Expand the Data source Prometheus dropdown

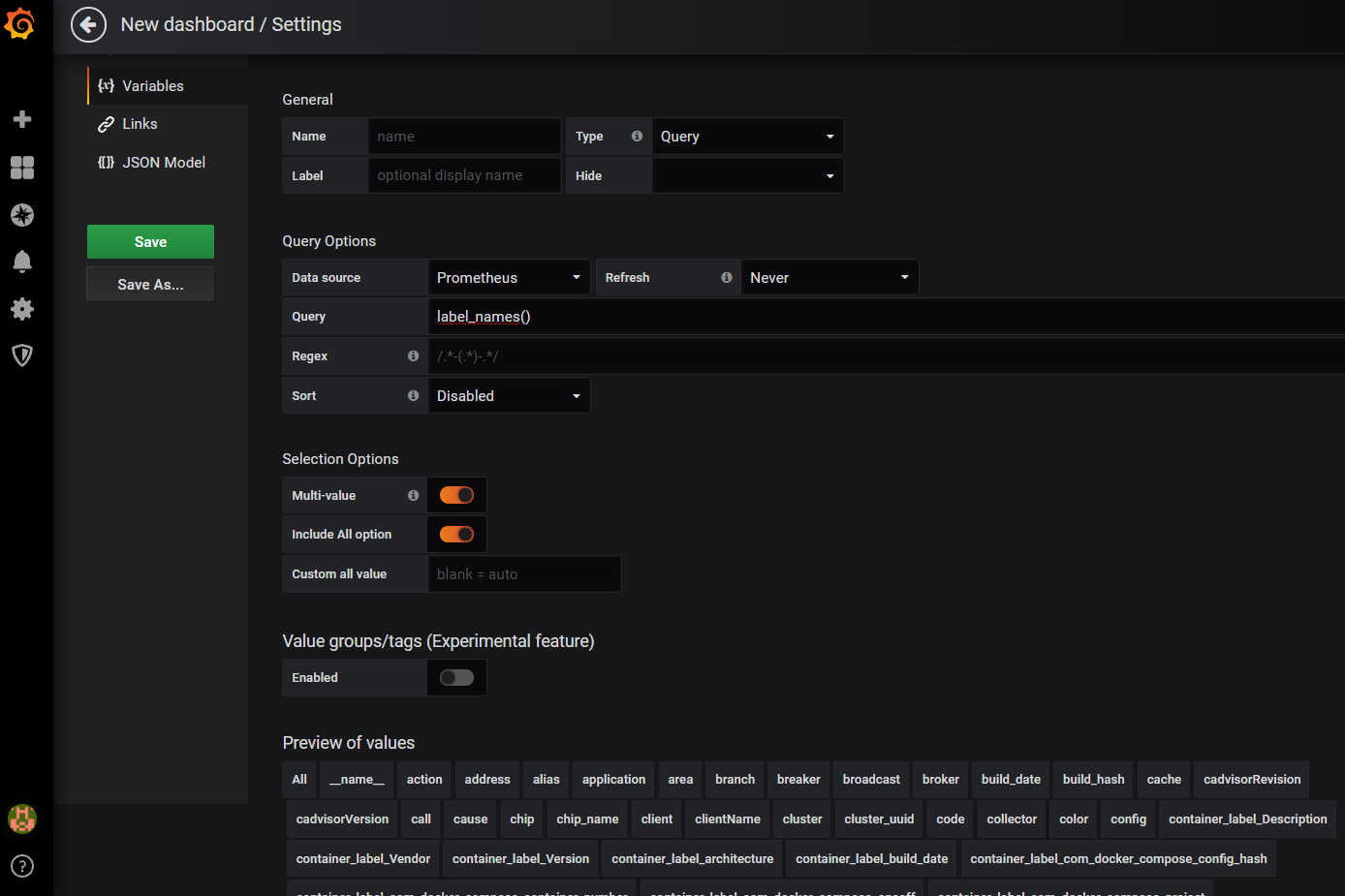pyautogui.click(x=508, y=278)
